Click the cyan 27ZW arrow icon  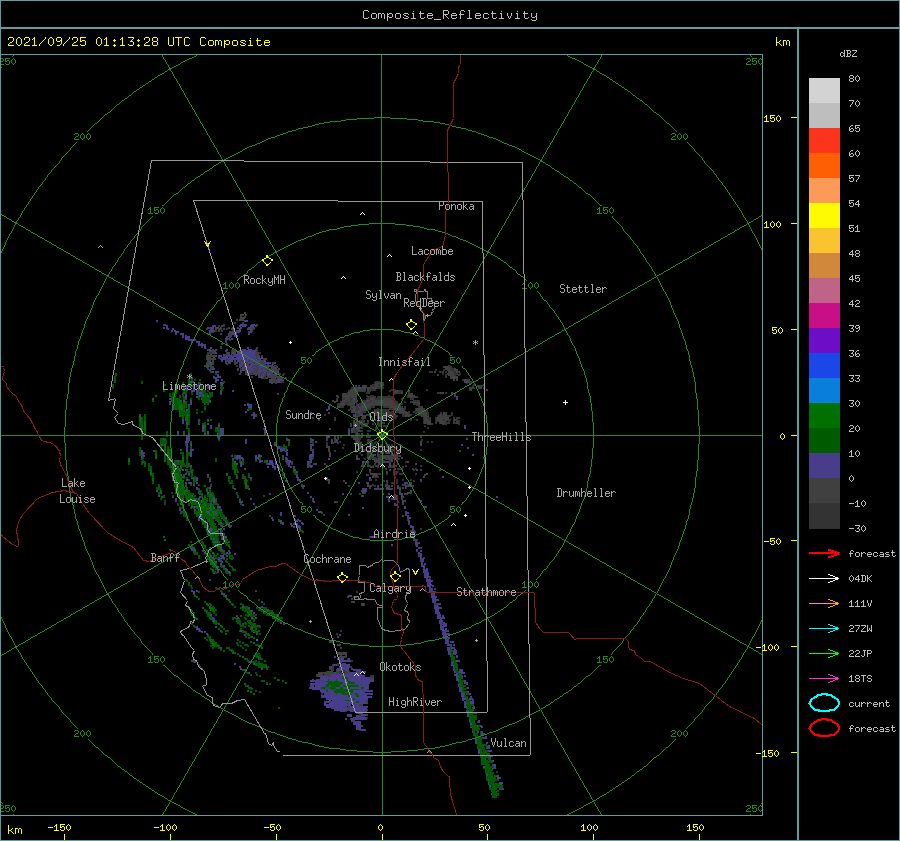824,629
